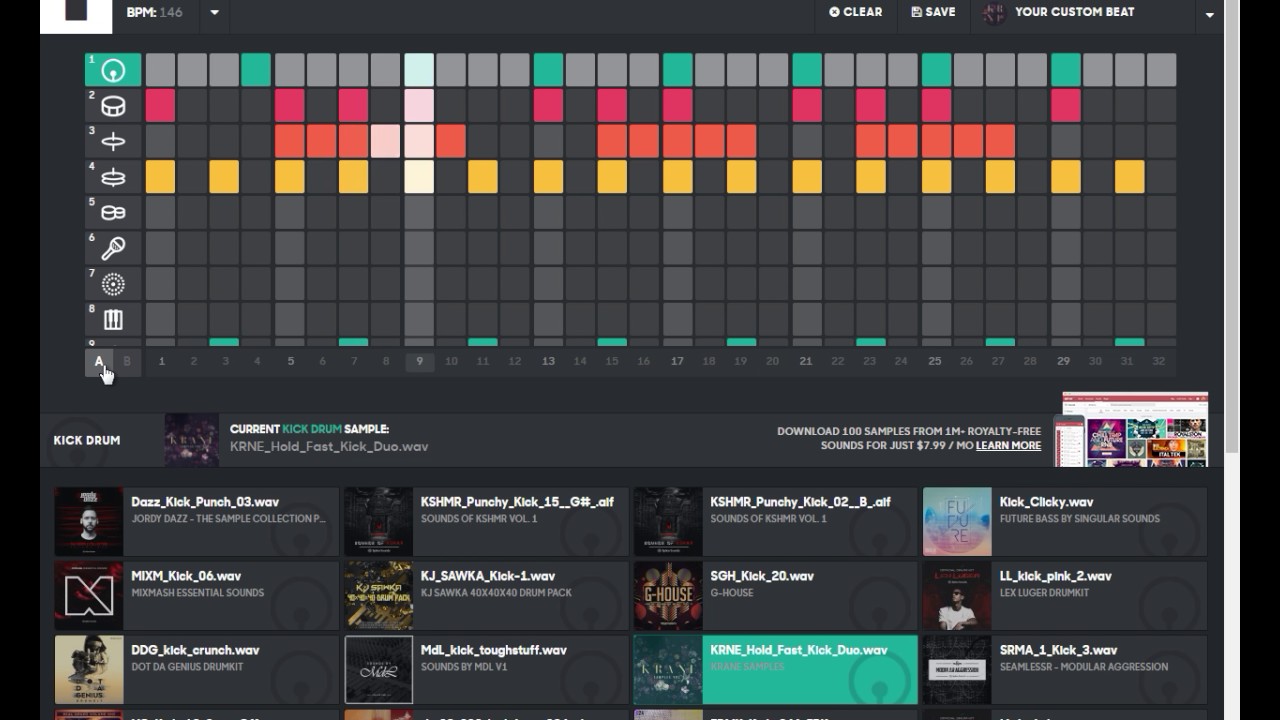The height and width of the screenshot is (720, 1280).
Task: Click step number 25 marker
Action: pyautogui.click(x=935, y=361)
